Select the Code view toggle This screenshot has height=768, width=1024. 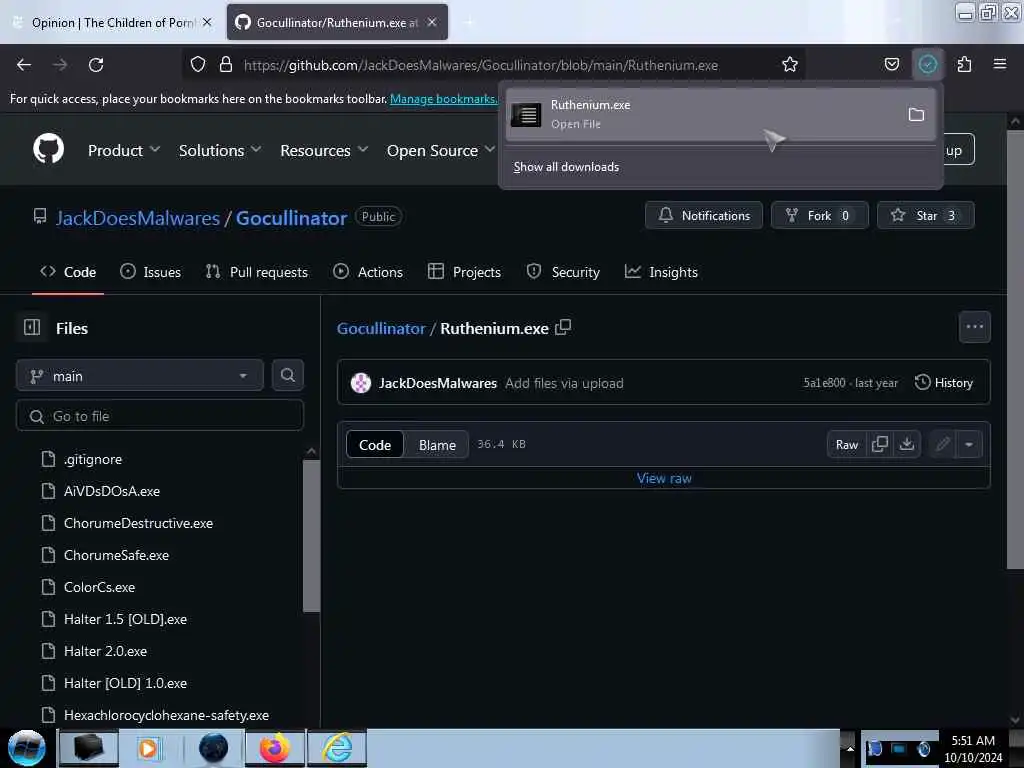[x=375, y=445]
